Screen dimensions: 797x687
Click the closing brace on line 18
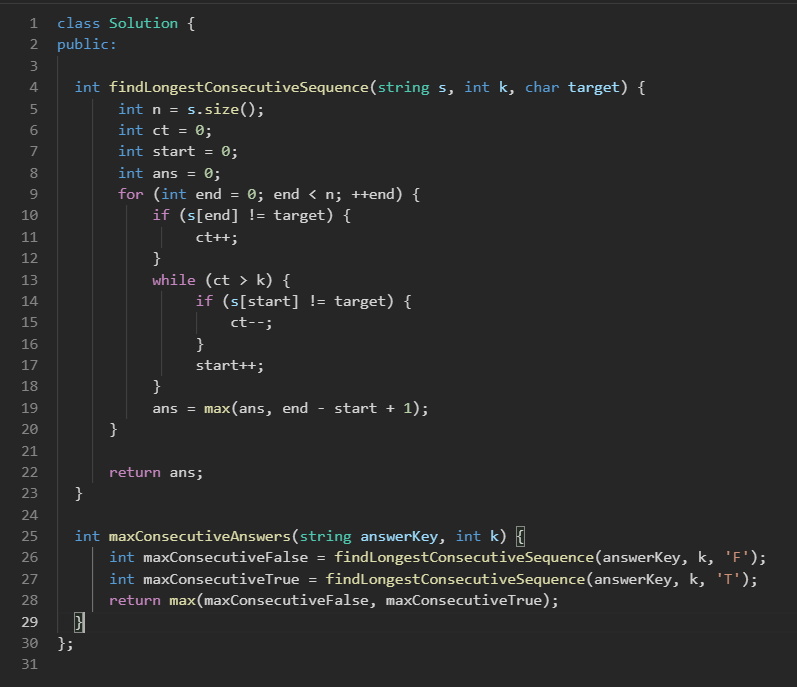click(157, 387)
